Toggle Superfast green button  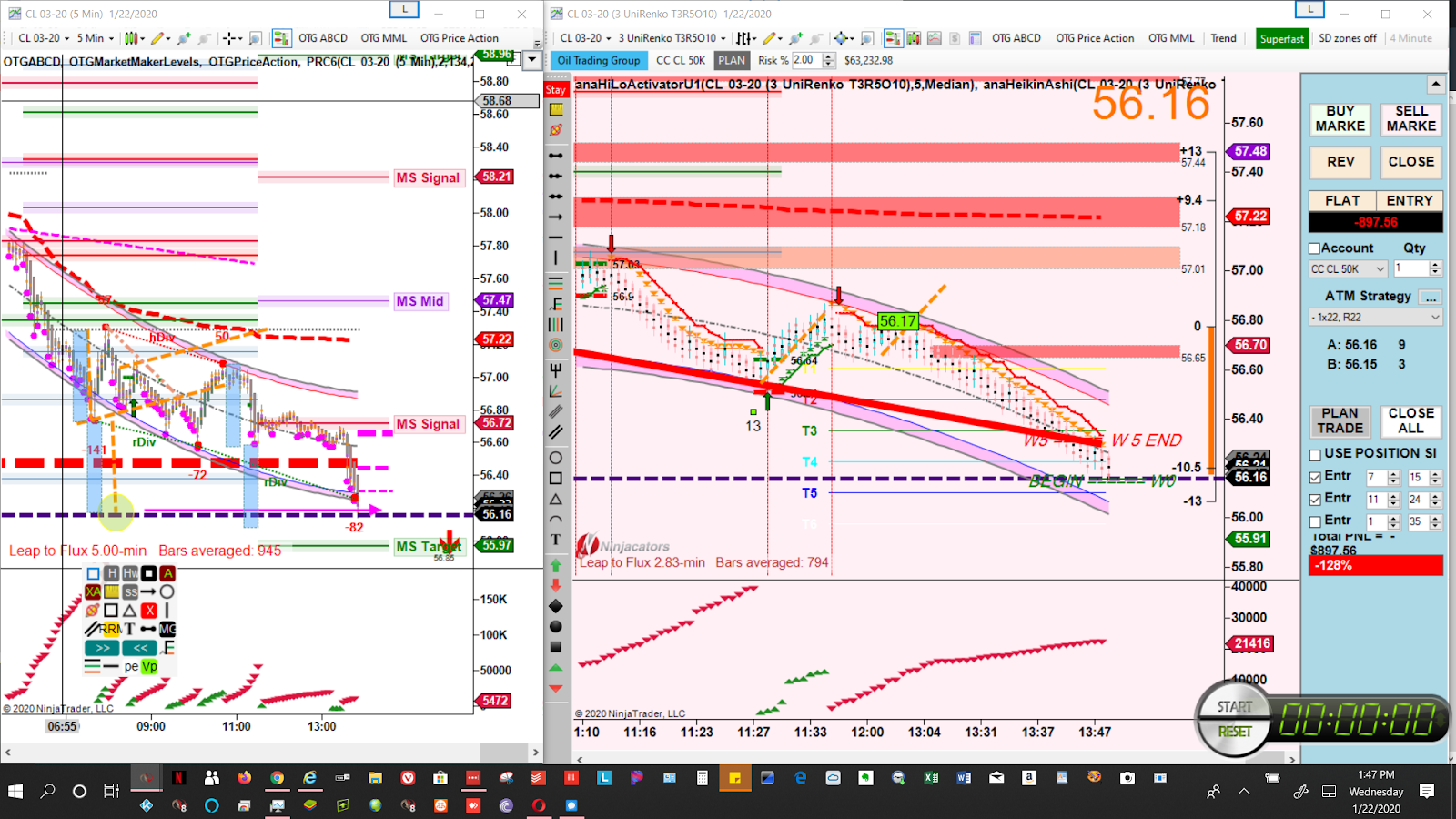[1282, 38]
